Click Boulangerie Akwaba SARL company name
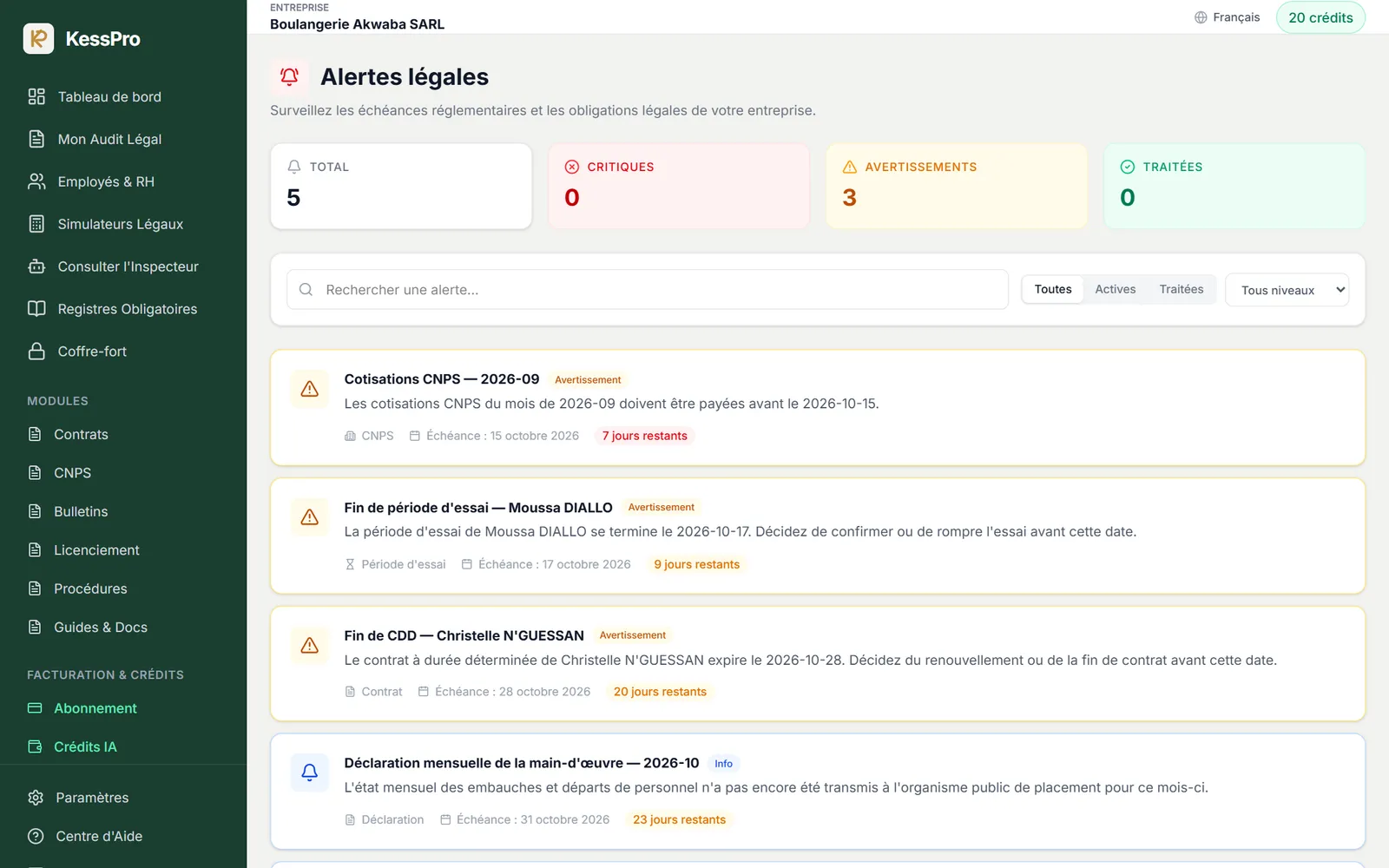The width and height of the screenshot is (1389, 868). pyautogui.click(x=357, y=24)
